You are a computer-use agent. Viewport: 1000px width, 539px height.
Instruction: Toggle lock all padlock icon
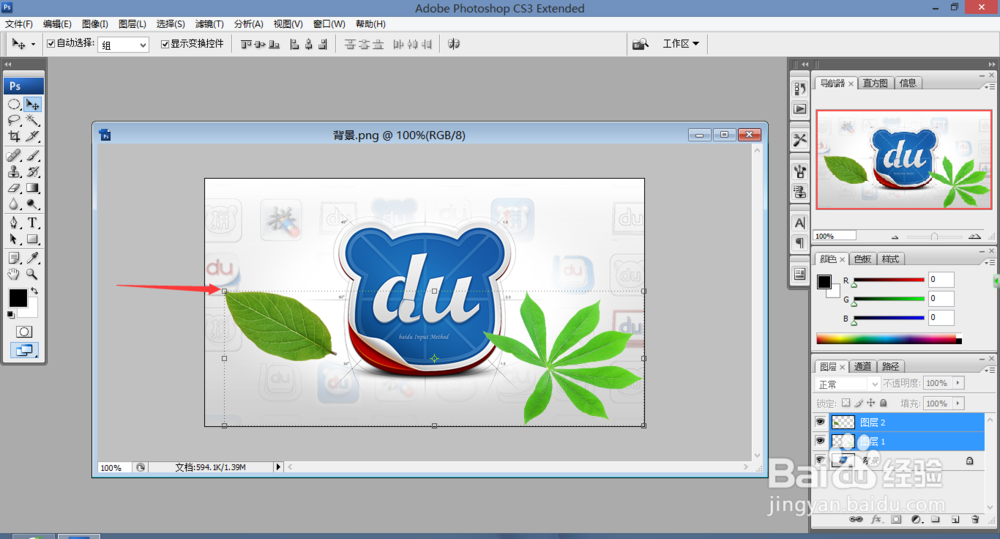883,403
